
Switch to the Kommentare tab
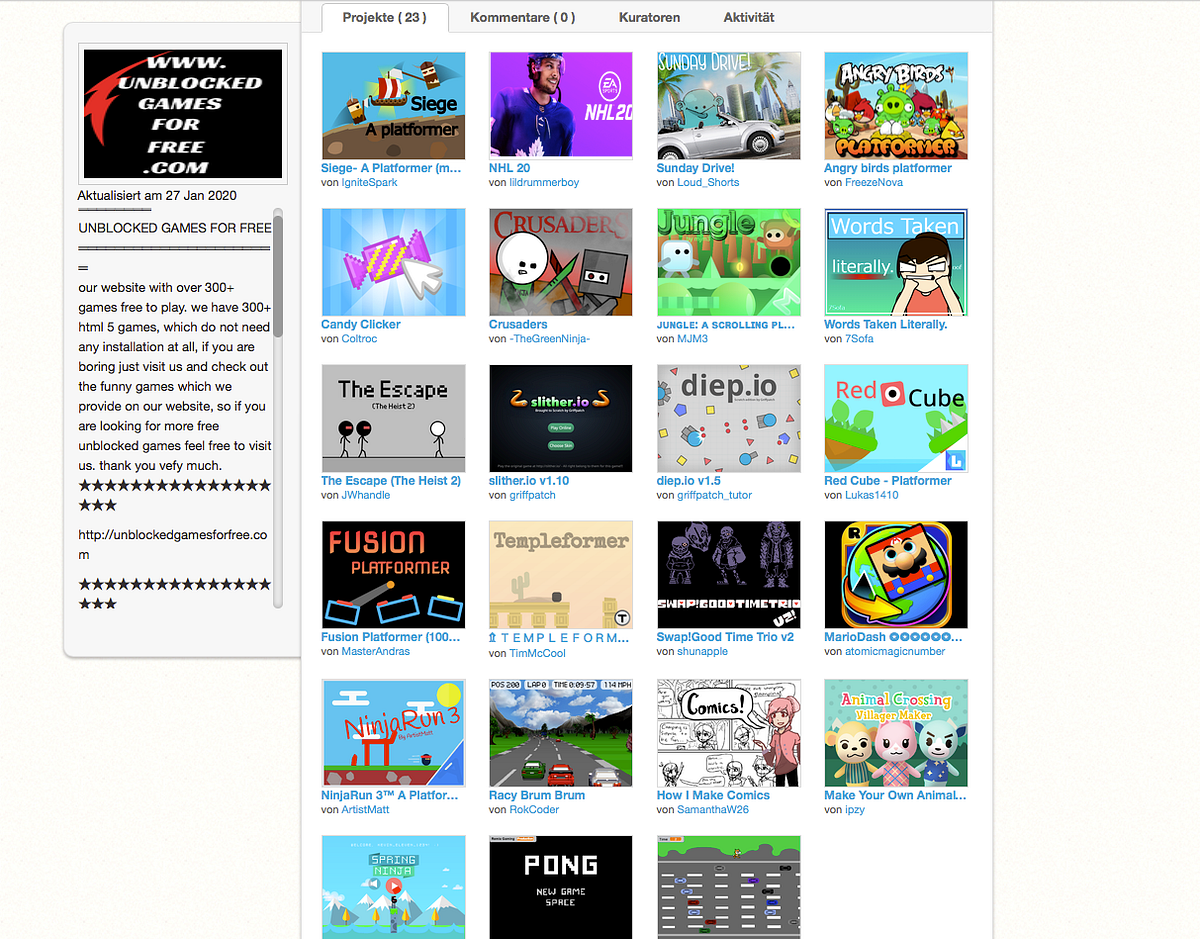(x=521, y=17)
